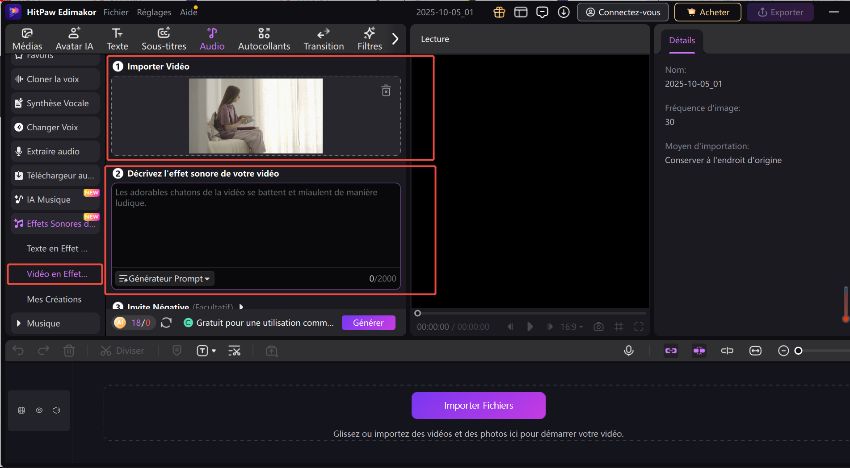Open the 16:9 aspect ratio dropdown
The height and width of the screenshot is (468, 850).
[572, 326]
